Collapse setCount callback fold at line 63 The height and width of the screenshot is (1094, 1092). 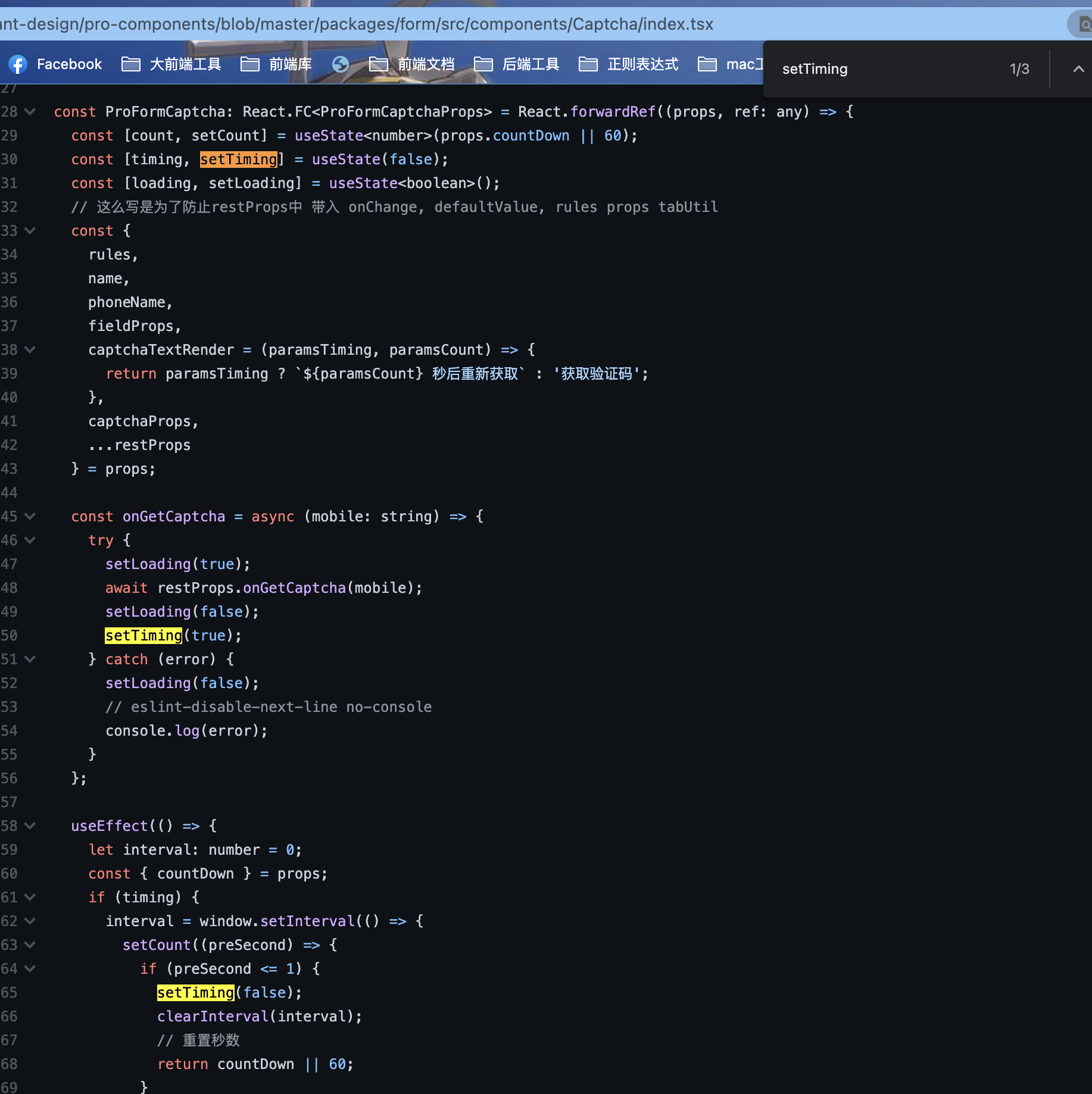[x=30, y=945]
